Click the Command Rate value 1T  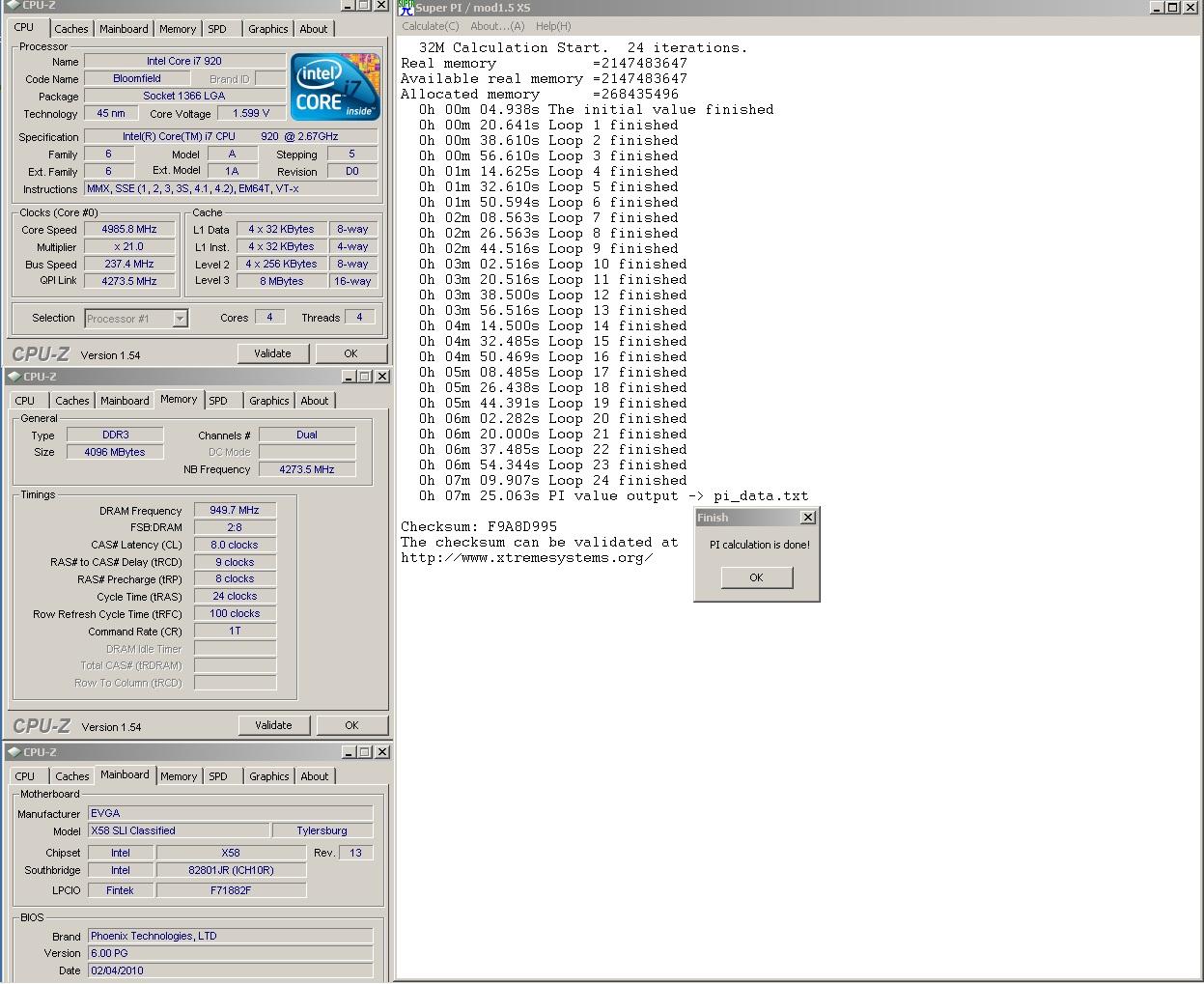235,631
